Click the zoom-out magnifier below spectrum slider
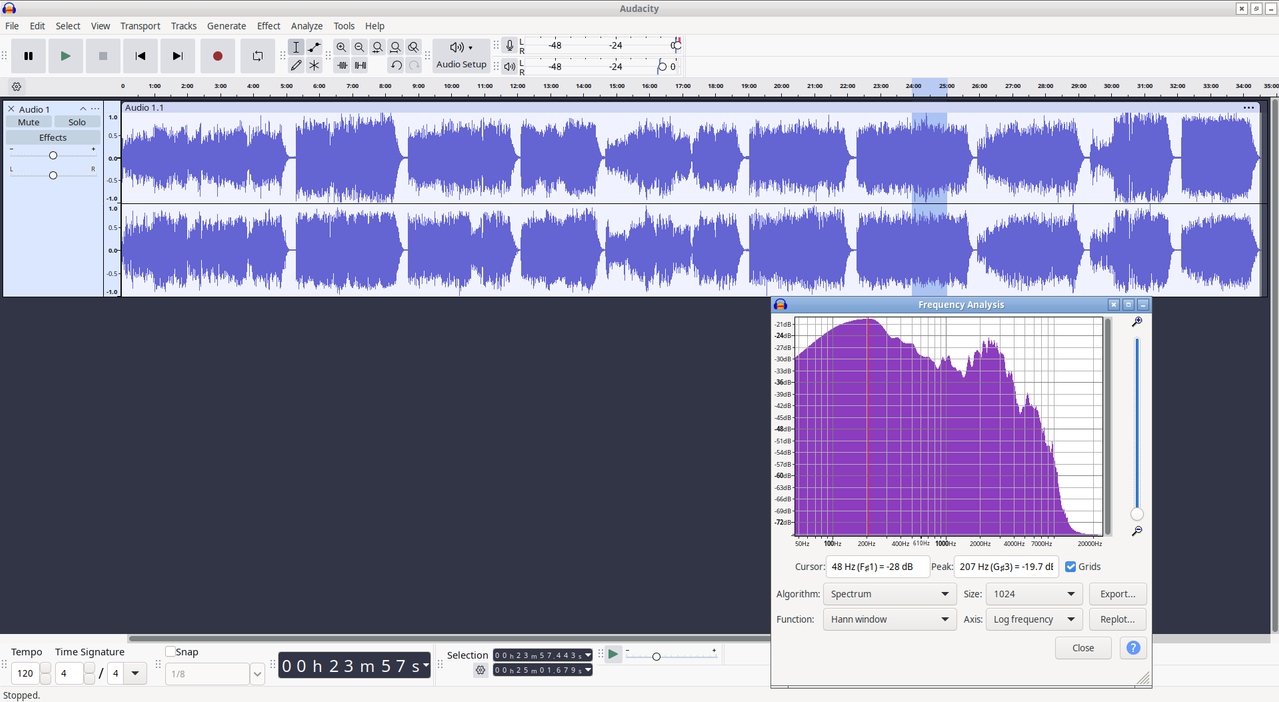The height and width of the screenshot is (702, 1279). (1137, 531)
